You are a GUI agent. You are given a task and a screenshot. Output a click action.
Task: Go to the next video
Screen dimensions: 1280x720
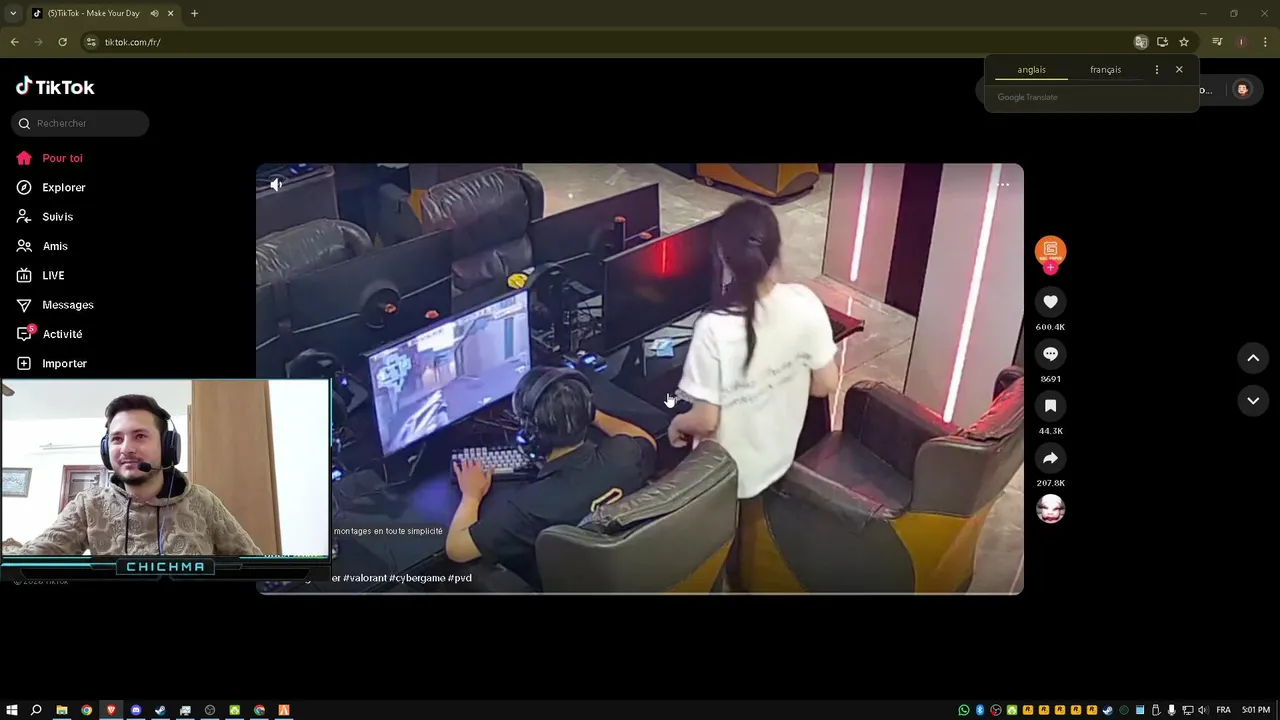pyautogui.click(x=1253, y=400)
